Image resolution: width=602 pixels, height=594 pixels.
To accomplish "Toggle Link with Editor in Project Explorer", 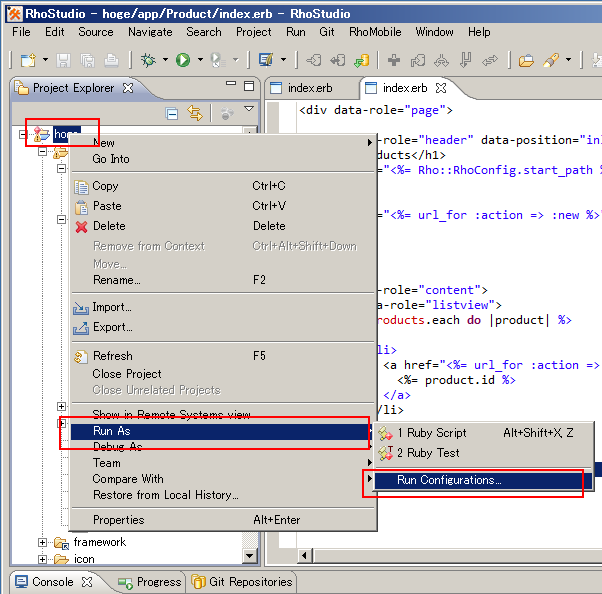I will pyautogui.click(x=195, y=113).
